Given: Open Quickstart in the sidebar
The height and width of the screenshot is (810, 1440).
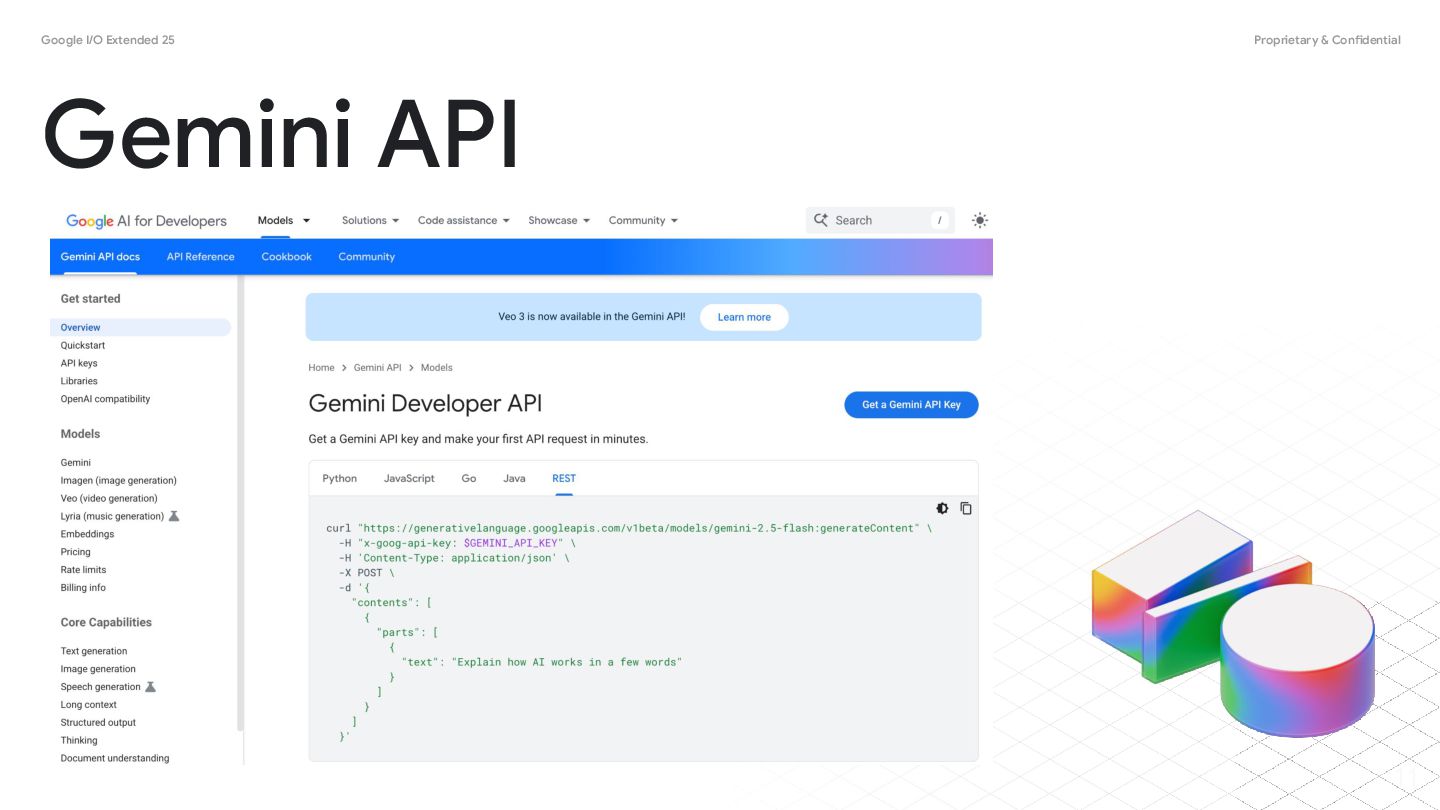Looking at the screenshot, I should click(82, 345).
